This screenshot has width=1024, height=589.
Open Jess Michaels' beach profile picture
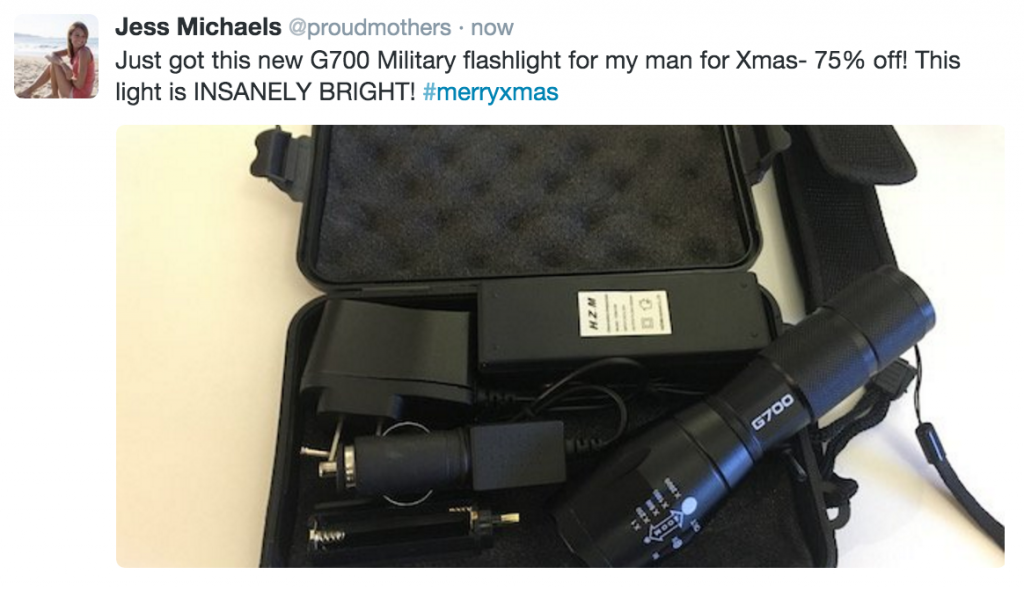(56, 57)
